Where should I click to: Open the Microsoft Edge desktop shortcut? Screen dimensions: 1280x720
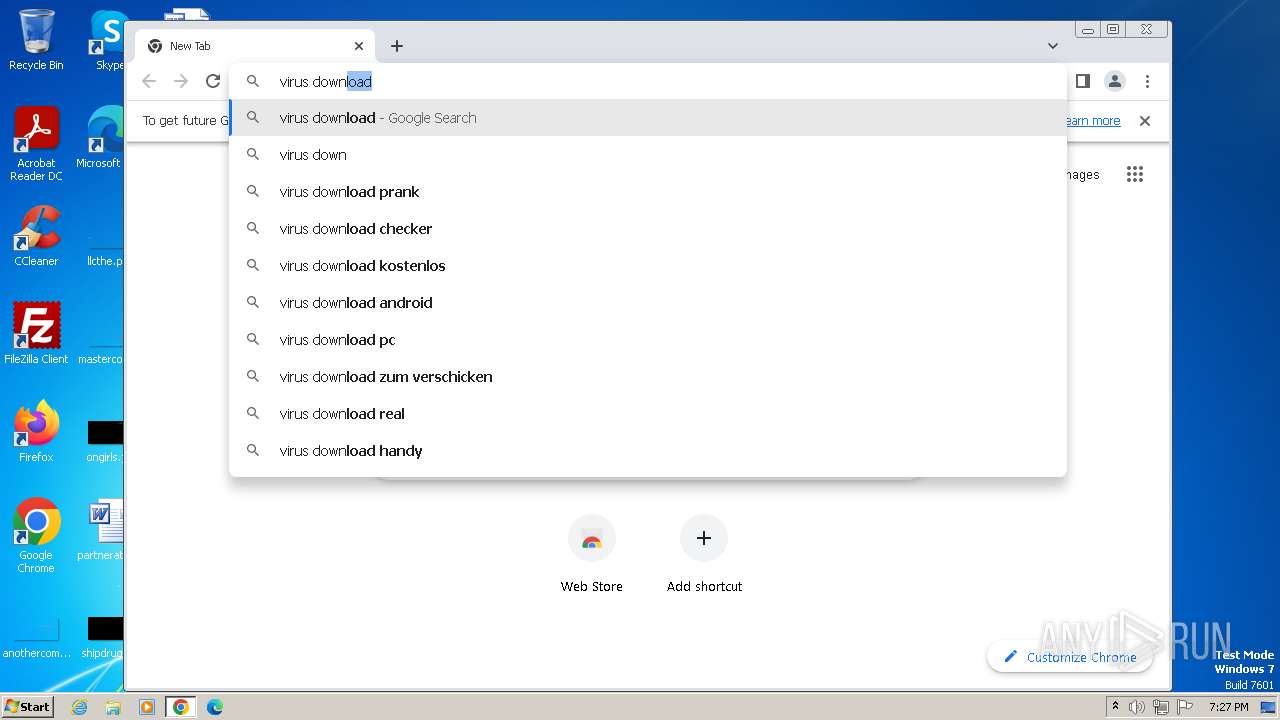(100, 139)
